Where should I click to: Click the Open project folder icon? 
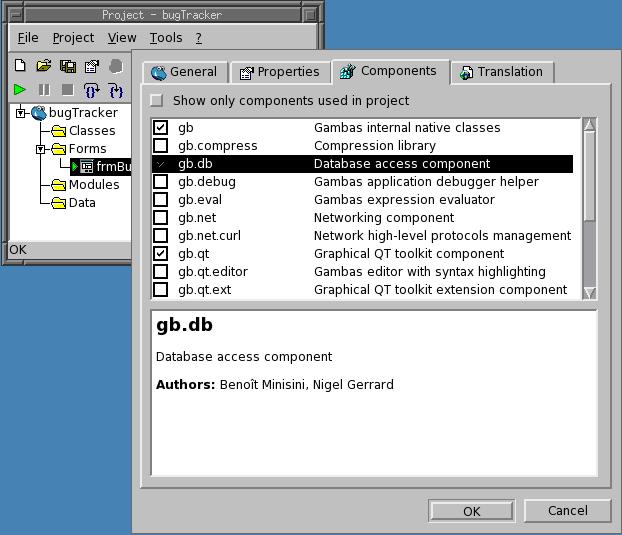click(44, 66)
